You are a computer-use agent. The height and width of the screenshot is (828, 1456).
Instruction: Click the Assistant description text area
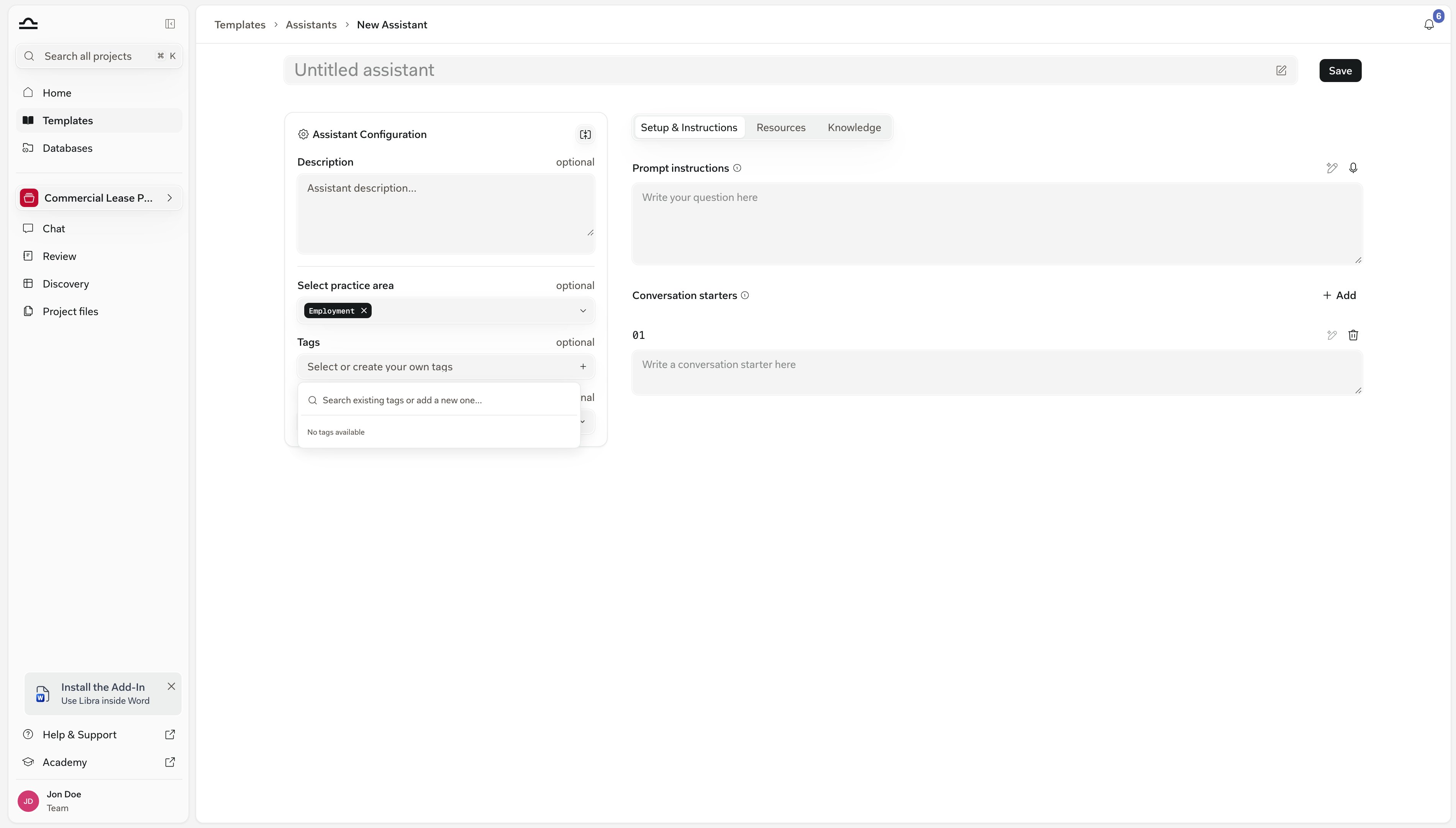click(x=446, y=213)
